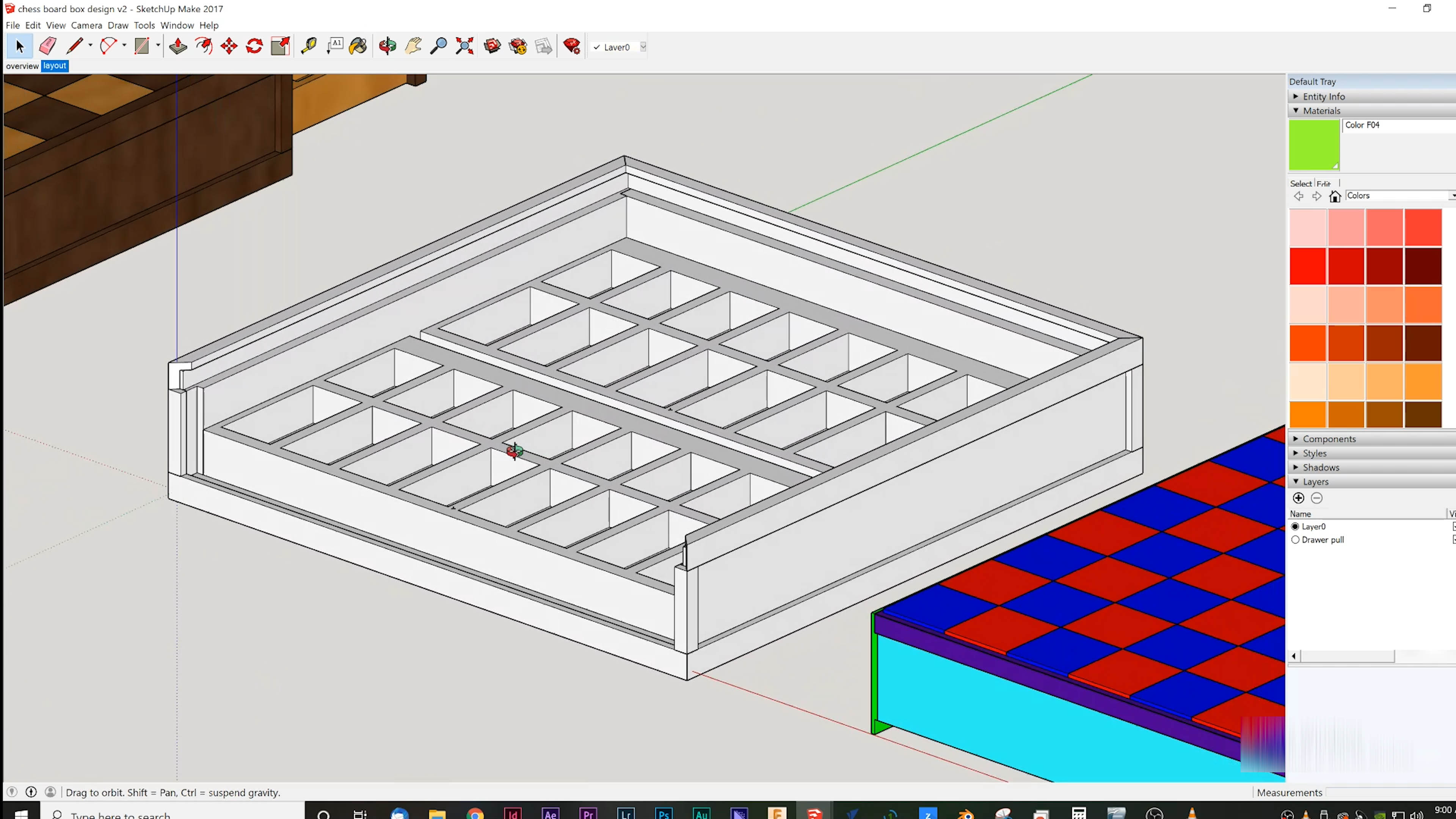The image size is (1456, 819).
Task: Open the Extension Warehouse ruby icon
Action: [571, 46]
